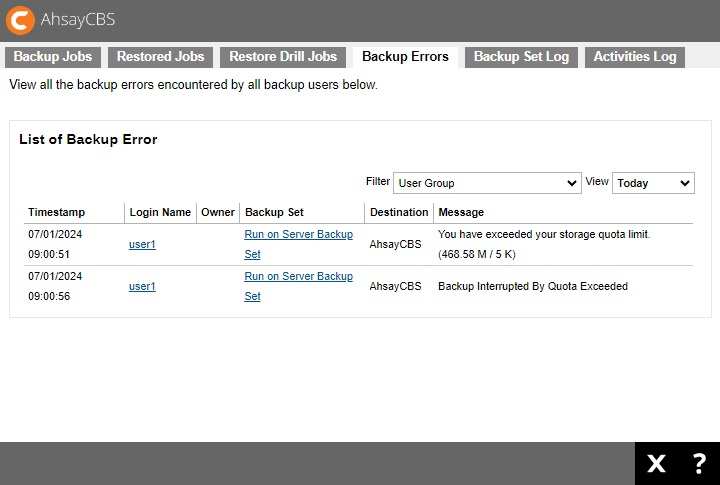Click the Message column header
Screen dimensions: 720x485
pyautogui.click(x=461, y=212)
